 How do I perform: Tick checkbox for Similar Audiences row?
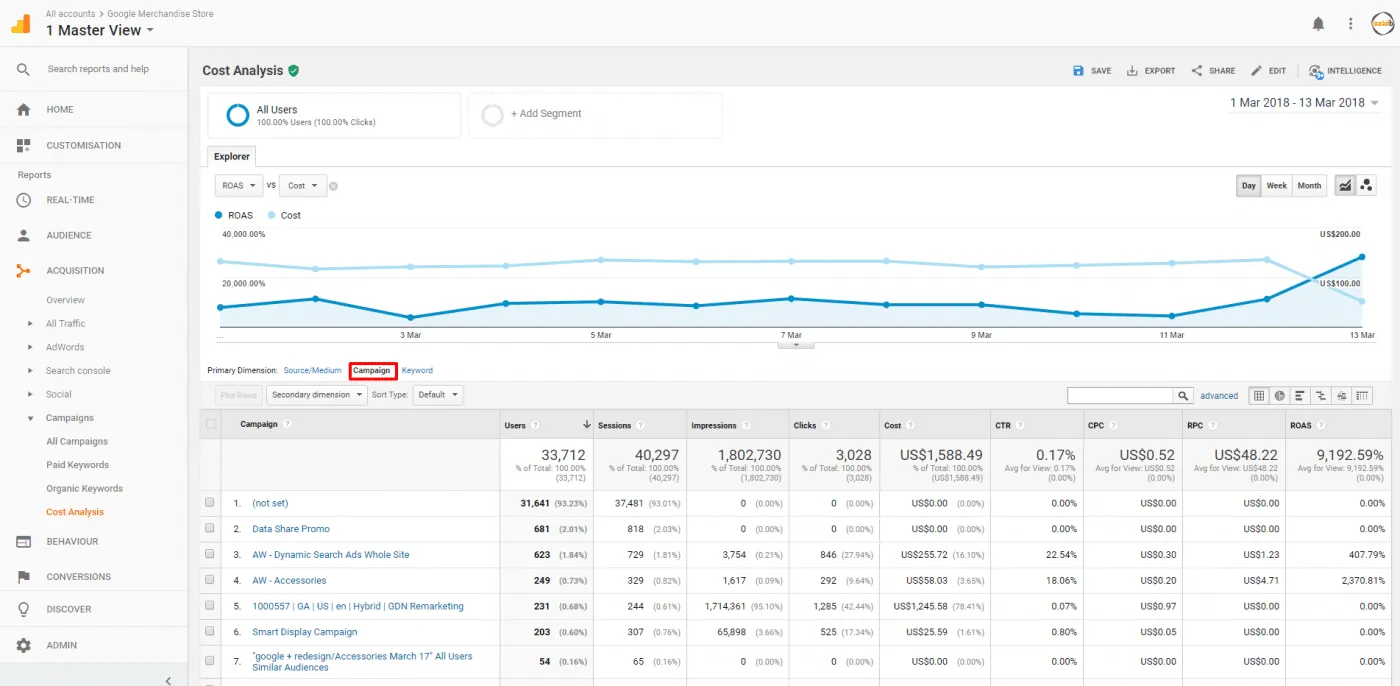click(x=210, y=661)
